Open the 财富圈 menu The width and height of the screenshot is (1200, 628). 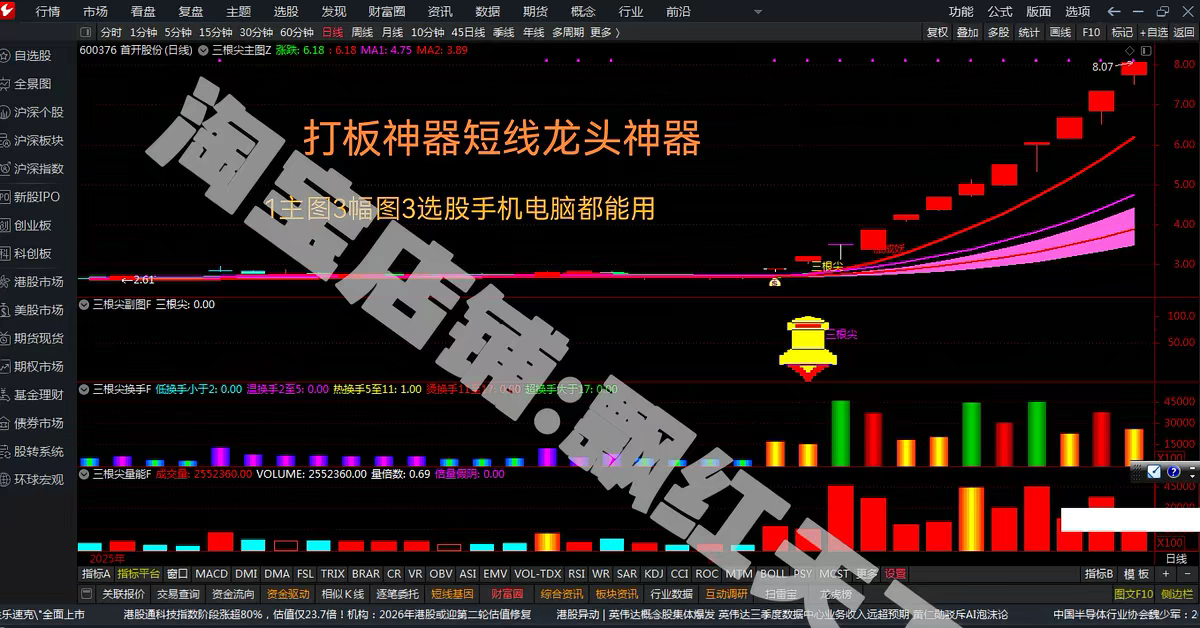[x=387, y=12]
